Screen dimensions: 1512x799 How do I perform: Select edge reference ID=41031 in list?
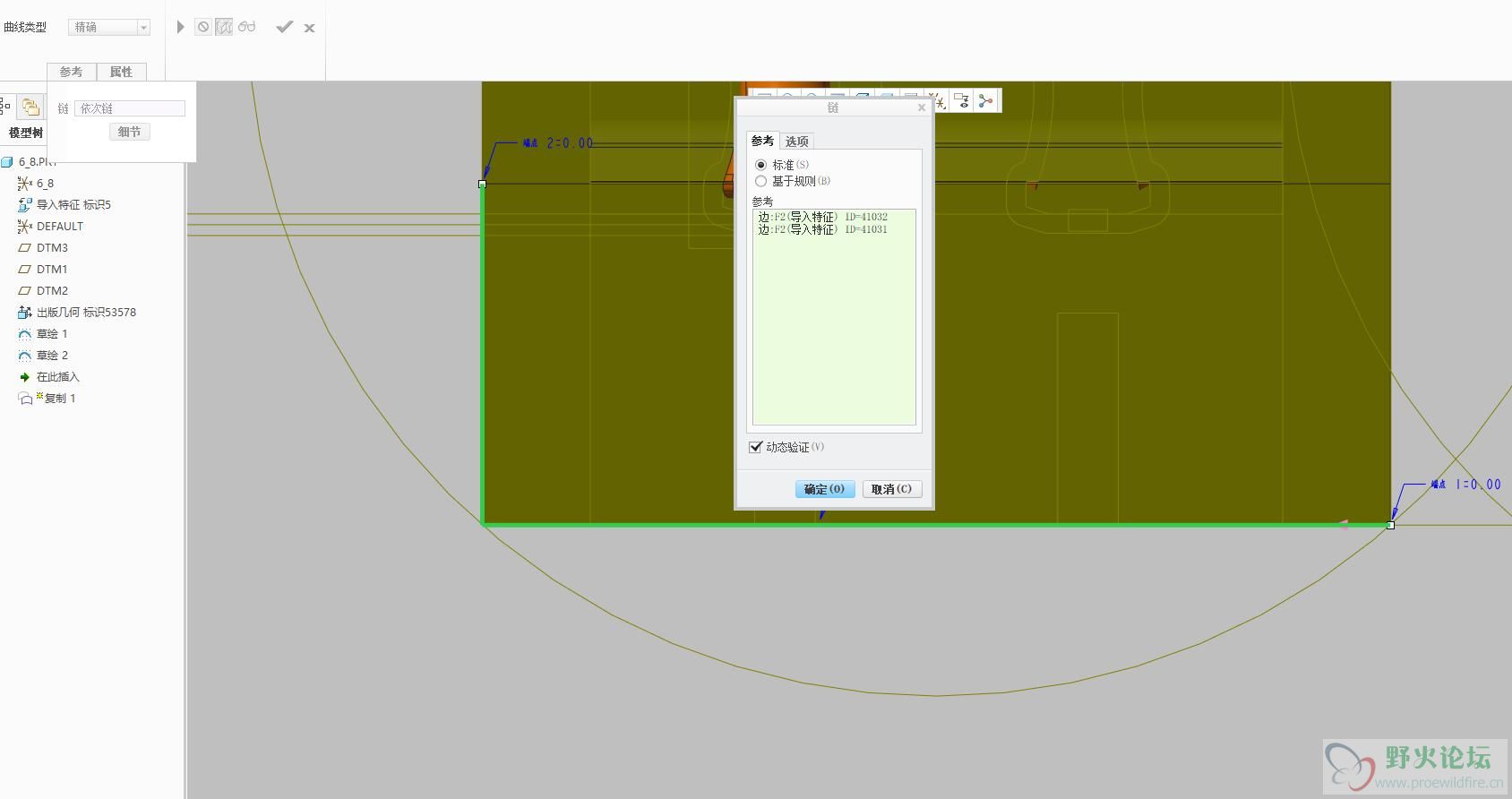click(823, 229)
